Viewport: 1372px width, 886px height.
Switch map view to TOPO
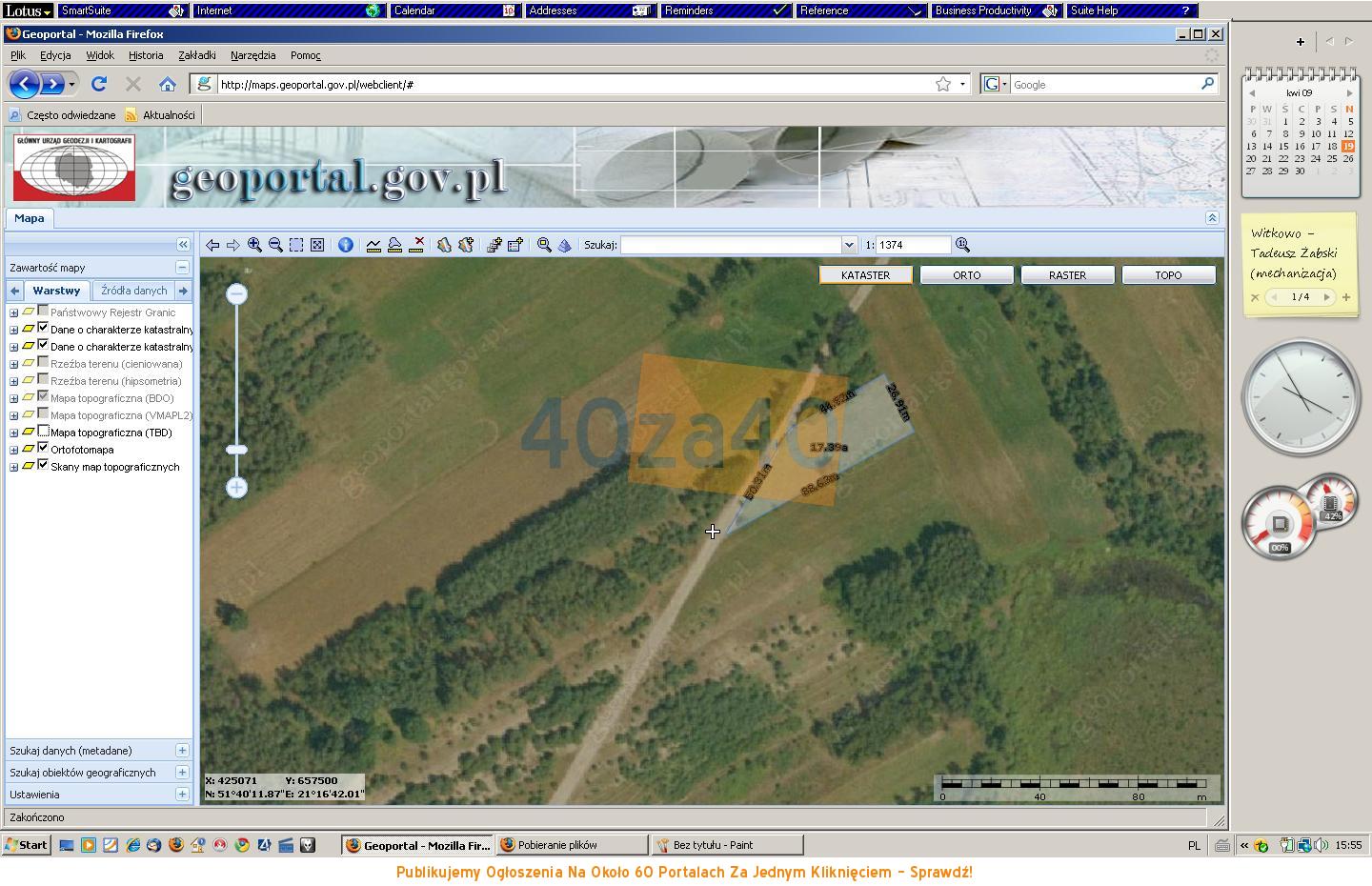click(x=1168, y=275)
